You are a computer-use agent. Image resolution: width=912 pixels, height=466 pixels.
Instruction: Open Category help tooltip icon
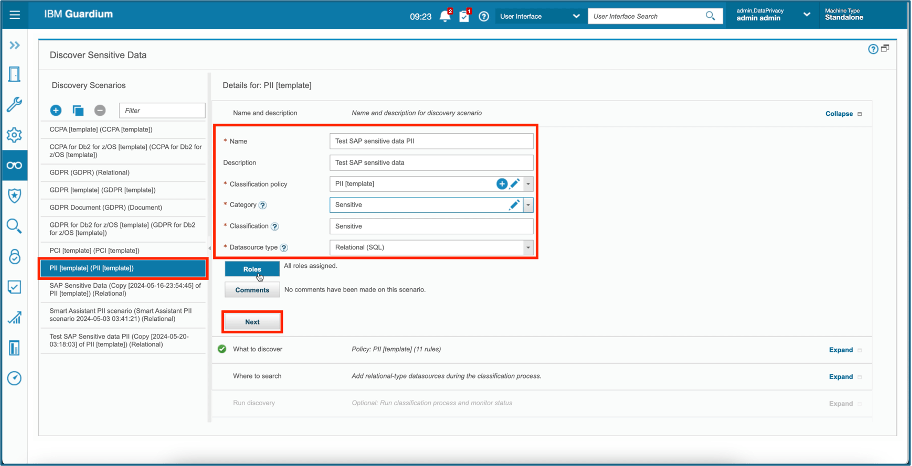(x=263, y=205)
